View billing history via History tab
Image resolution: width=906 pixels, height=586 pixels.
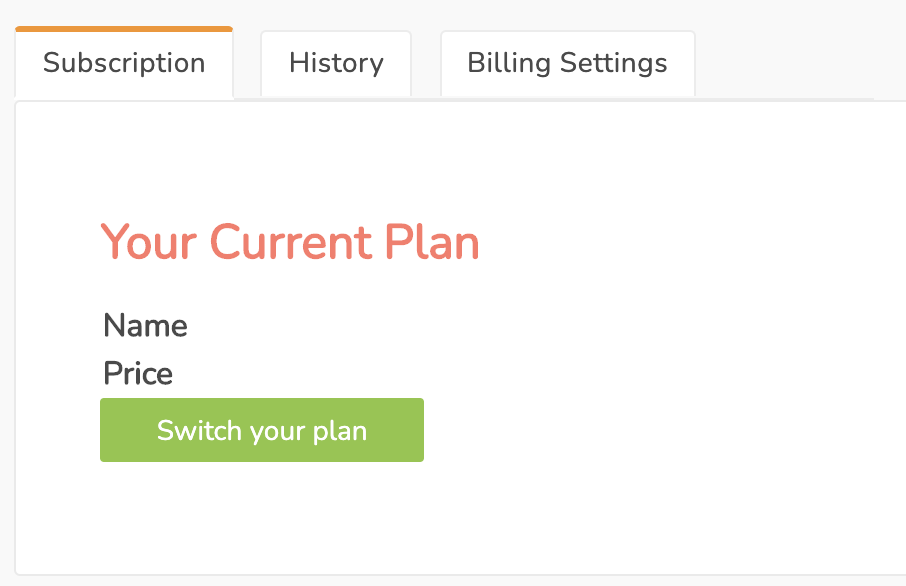pyautogui.click(x=336, y=63)
